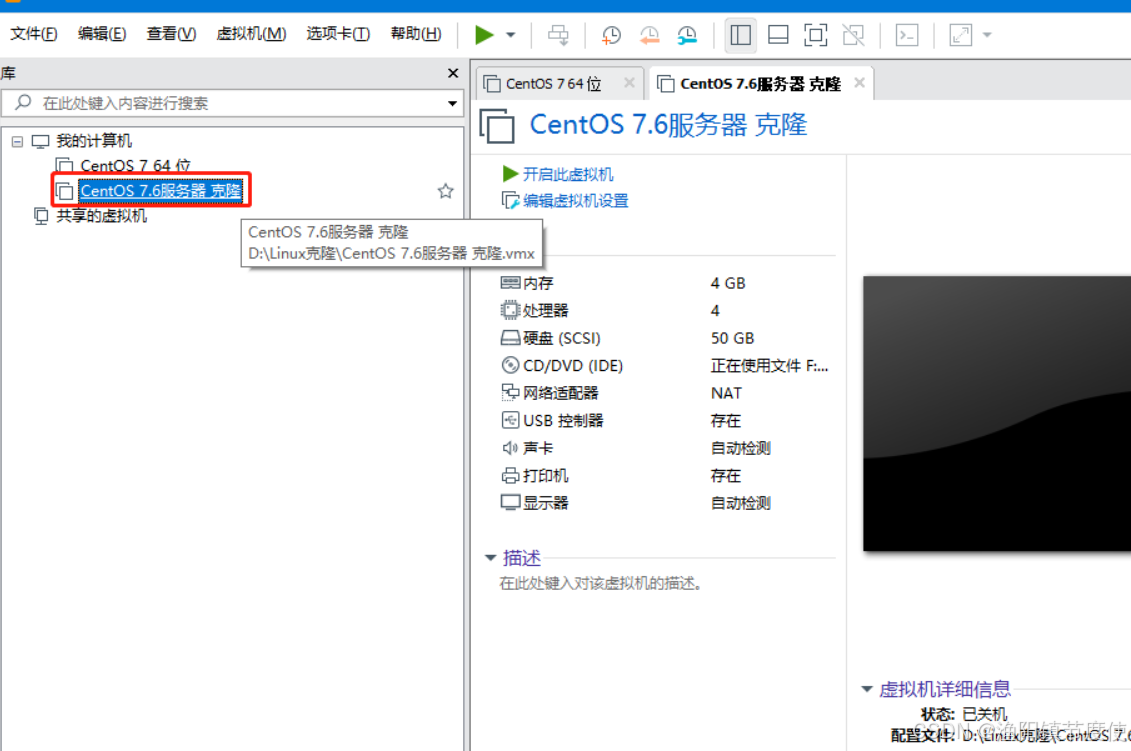1131x751 pixels.
Task: Open the 编辑(E) menu
Action: click(102, 34)
